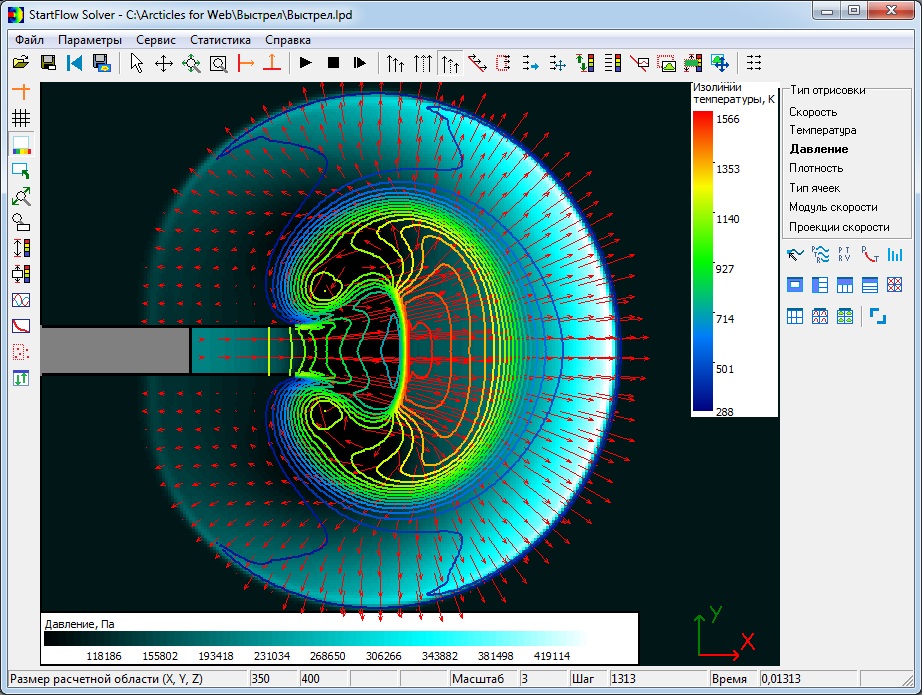The width and height of the screenshot is (922, 695).
Task: Toggle the grid display sidebar icon
Action: point(21,118)
